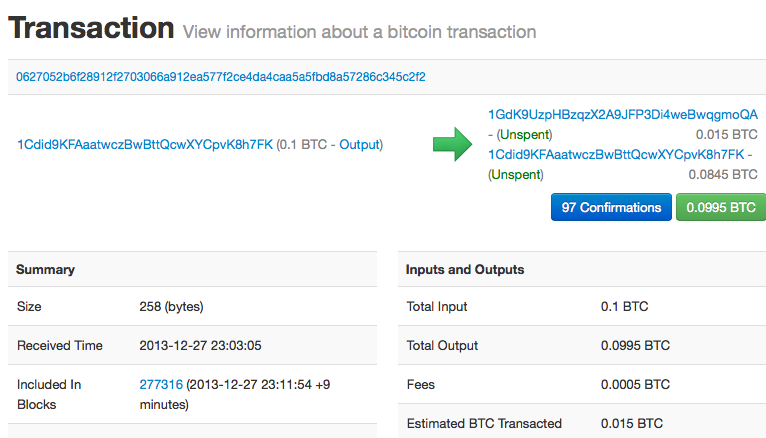766x438 pixels.
Task: Click the Received Time value
Action: tap(200, 346)
